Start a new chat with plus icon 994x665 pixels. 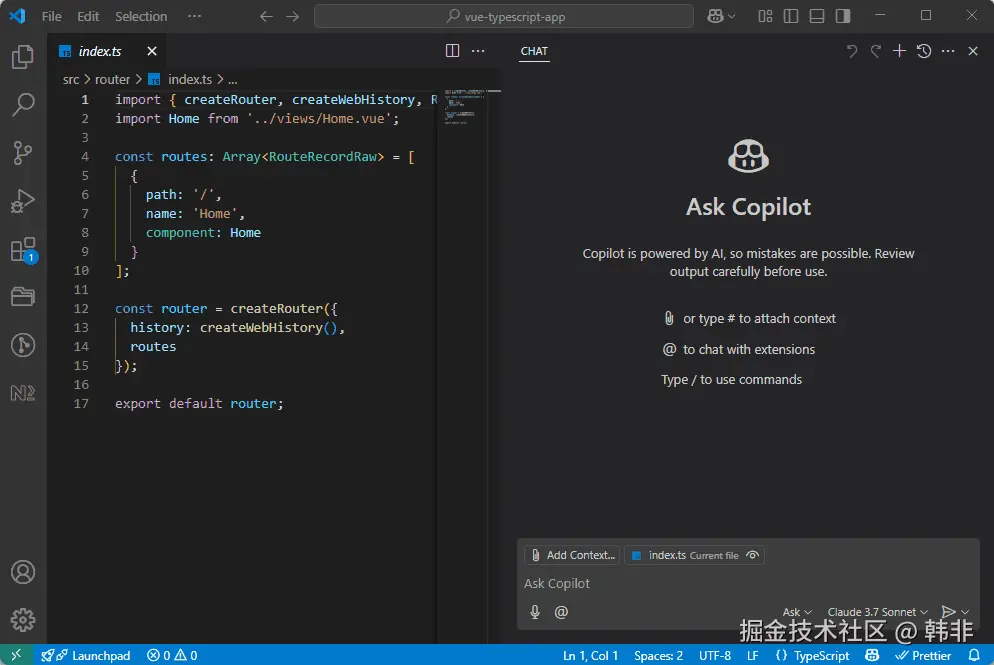click(x=899, y=51)
